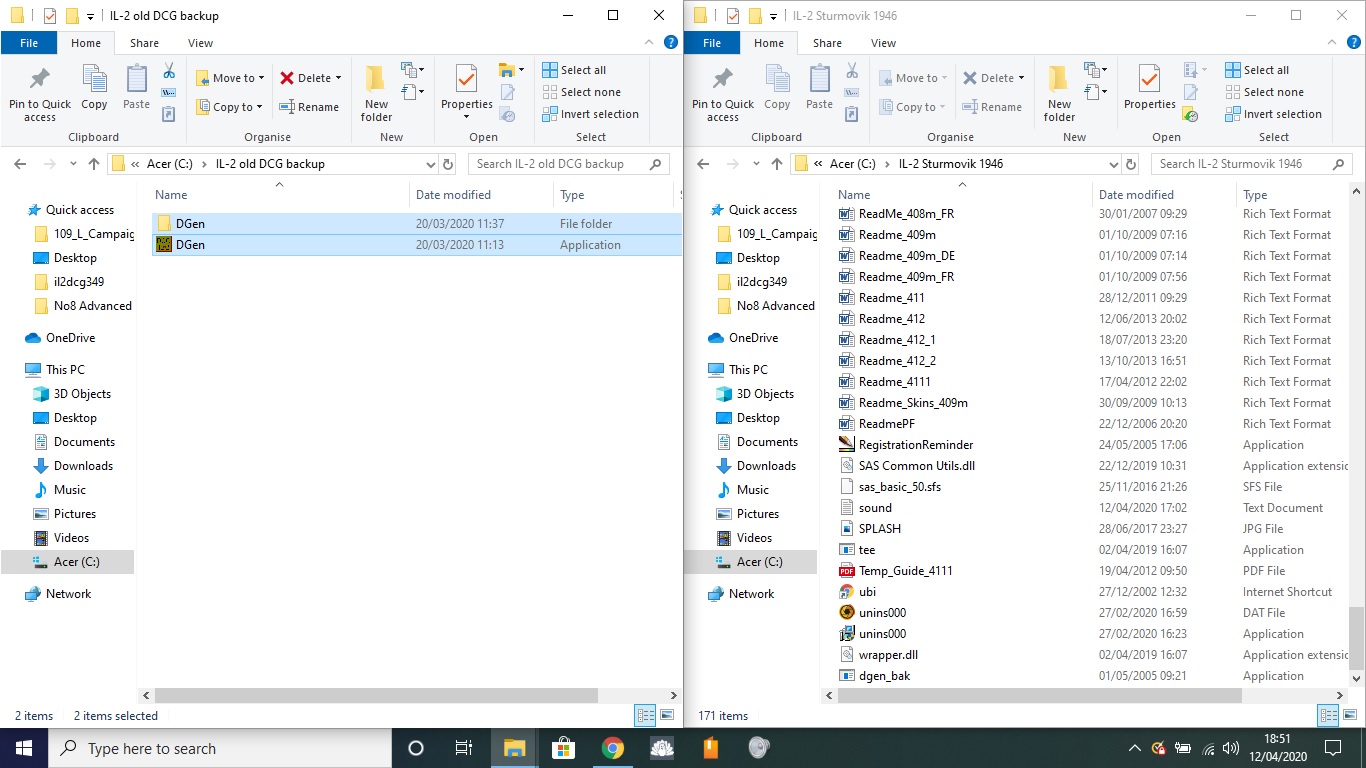This screenshot has height=768, width=1366.
Task: Open Copy to dropdown in left window
Action: click(259, 107)
